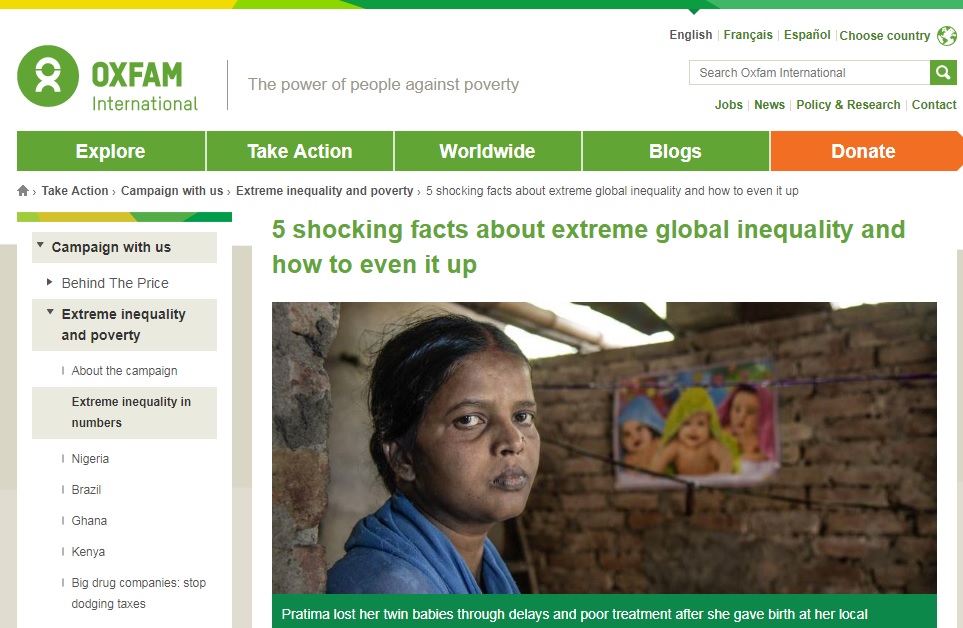Open the Jobs link
Image resolution: width=963 pixels, height=628 pixels.
(x=728, y=105)
